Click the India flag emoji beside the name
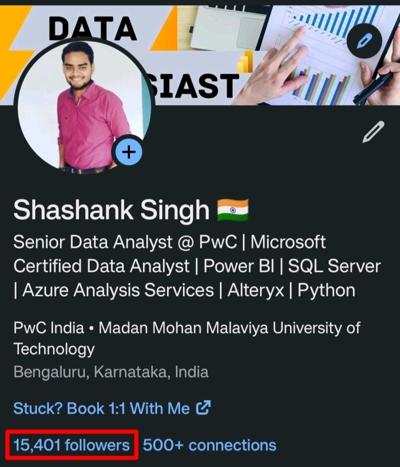 click(233, 210)
